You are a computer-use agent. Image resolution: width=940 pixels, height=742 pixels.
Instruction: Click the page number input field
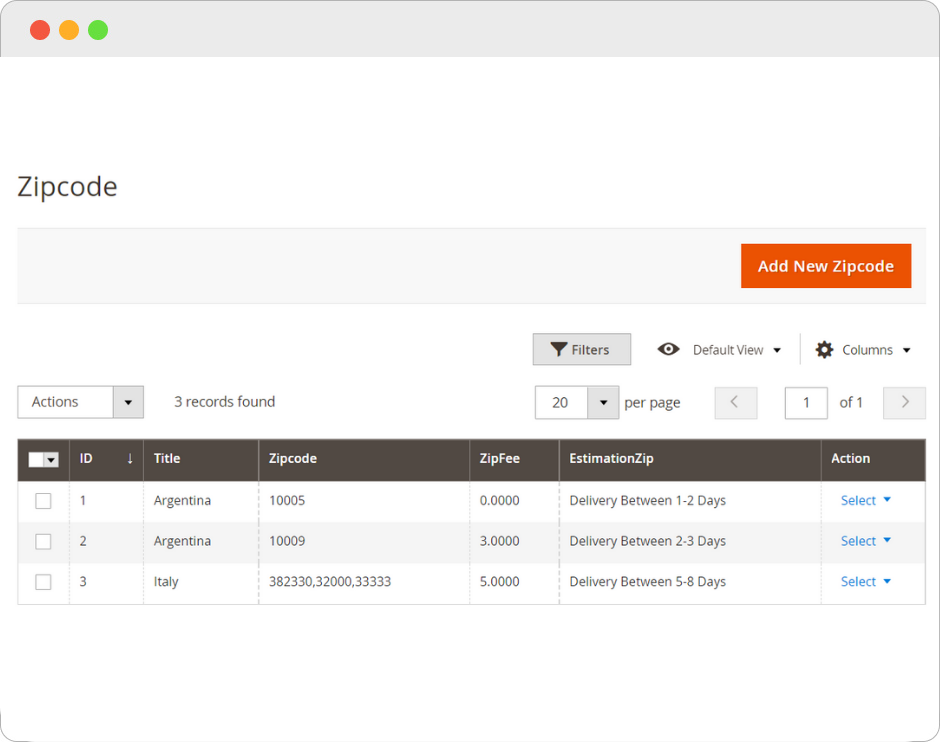pyautogui.click(x=806, y=402)
